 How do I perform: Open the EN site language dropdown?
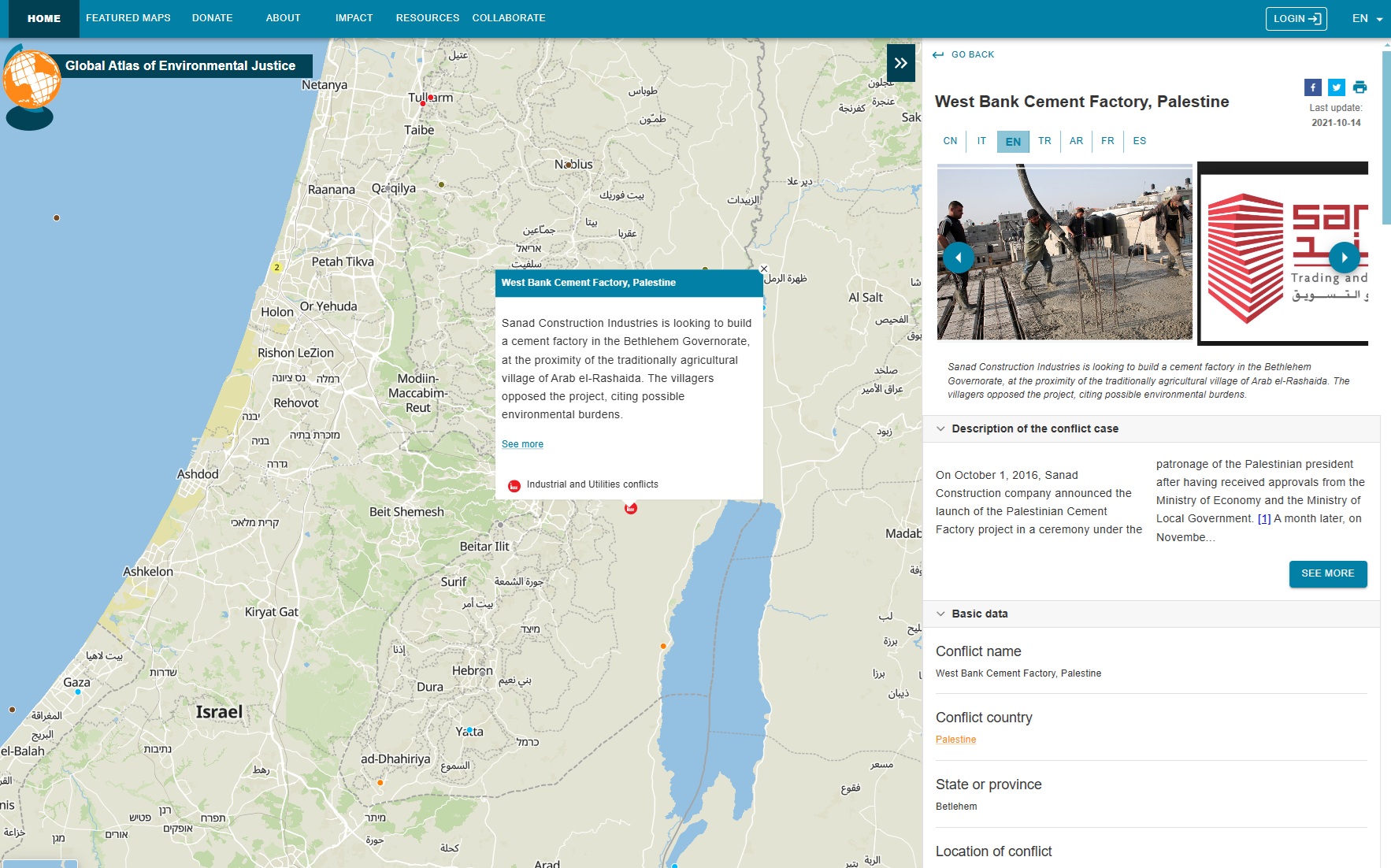(1367, 18)
